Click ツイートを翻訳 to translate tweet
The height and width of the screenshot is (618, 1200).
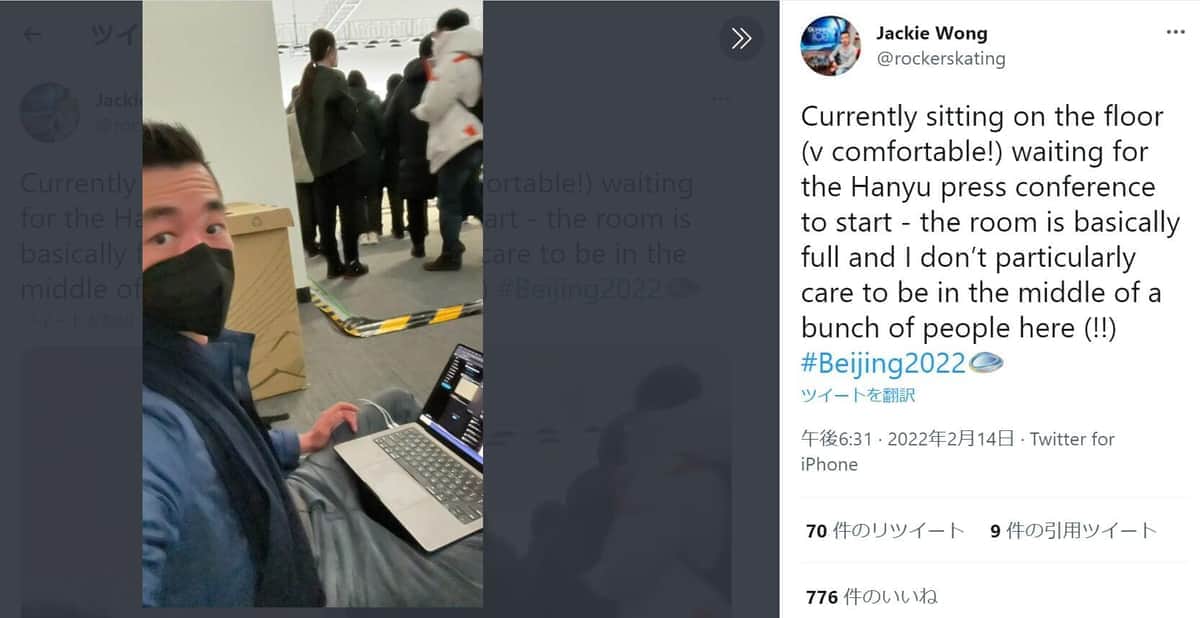tap(858, 395)
